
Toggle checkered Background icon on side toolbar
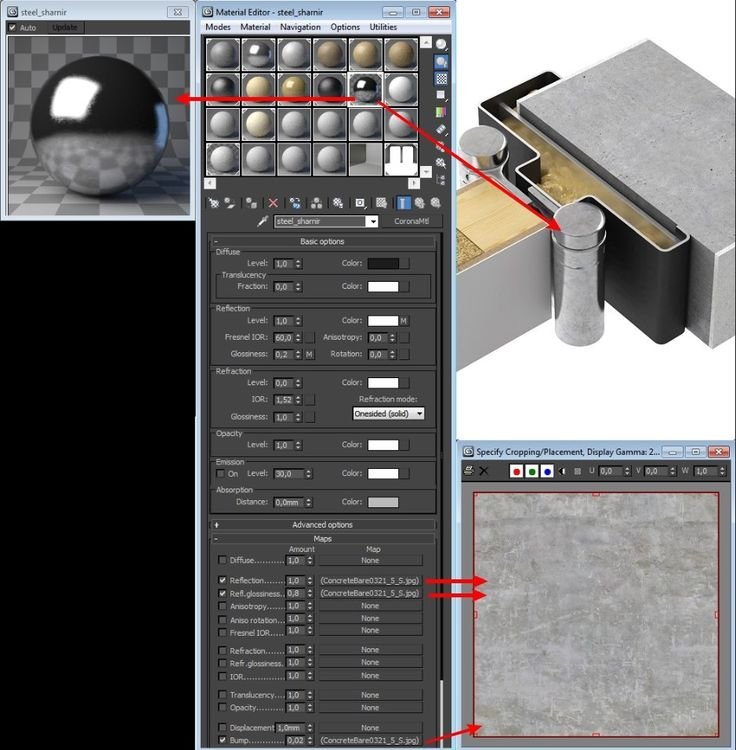441,78
